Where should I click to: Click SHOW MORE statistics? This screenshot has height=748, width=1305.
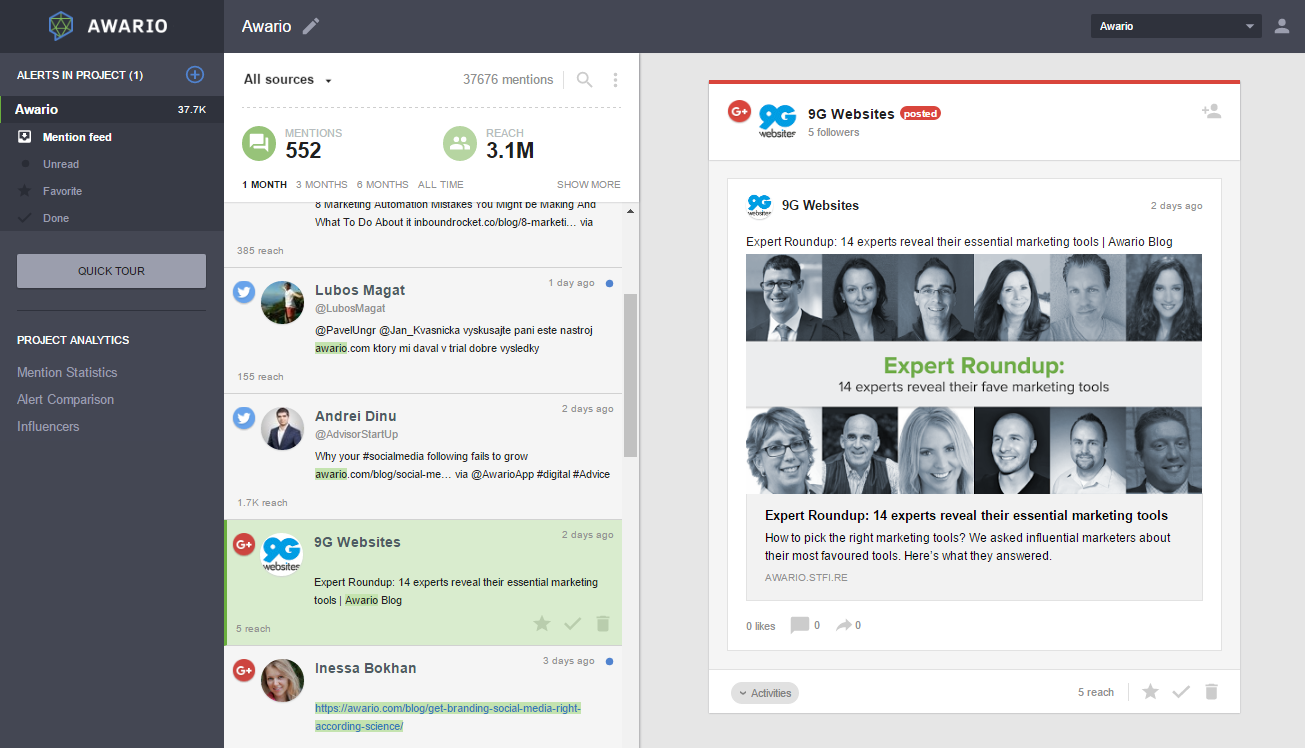589,184
